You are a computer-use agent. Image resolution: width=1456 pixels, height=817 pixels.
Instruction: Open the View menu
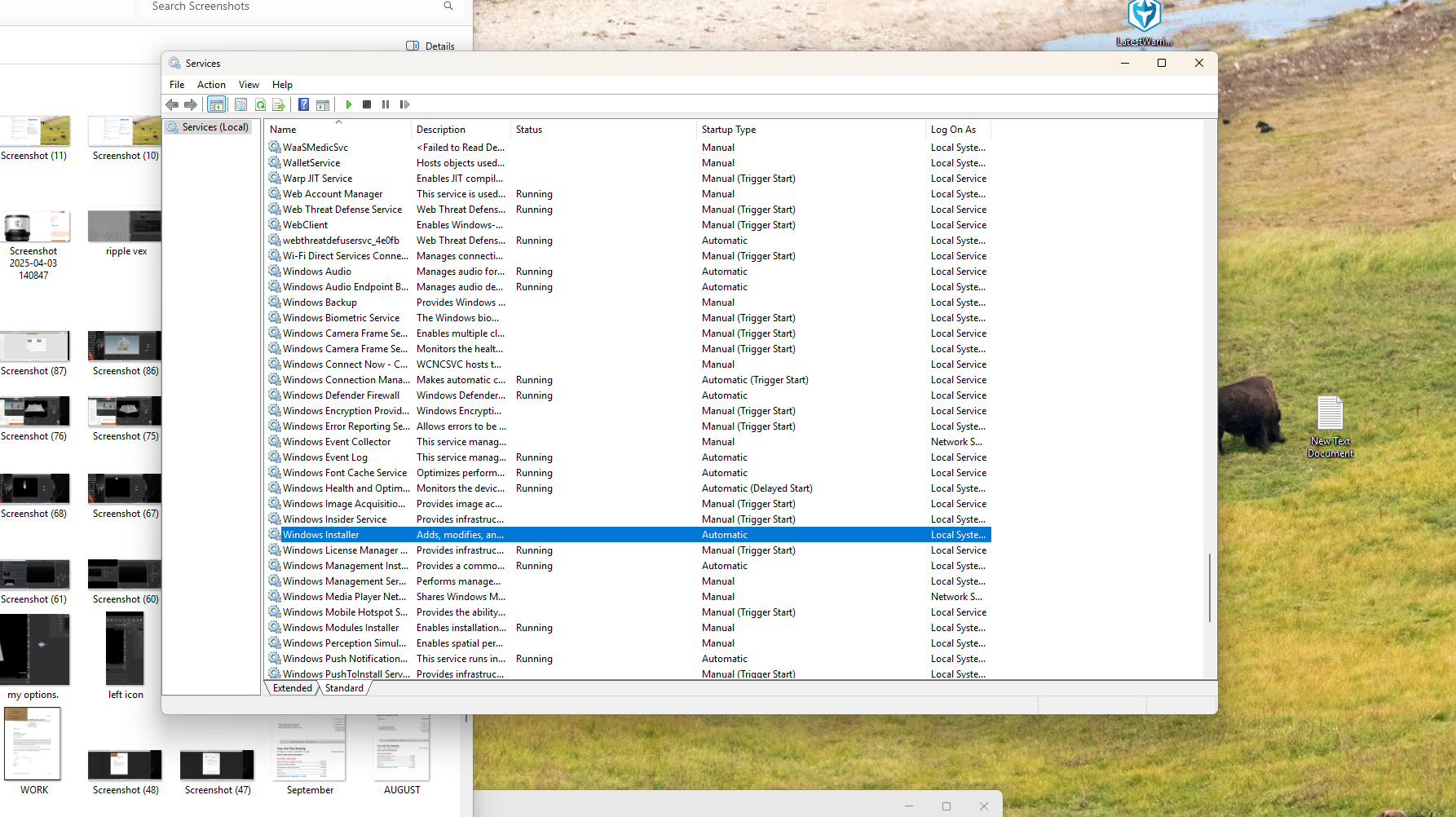249,85
